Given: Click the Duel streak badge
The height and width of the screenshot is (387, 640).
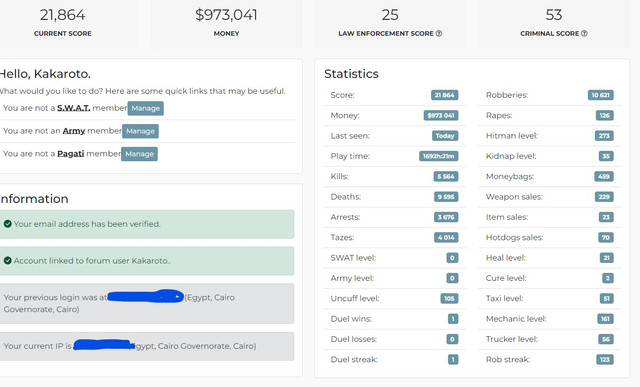Looking at the screenshot, I should pos(453,360).
